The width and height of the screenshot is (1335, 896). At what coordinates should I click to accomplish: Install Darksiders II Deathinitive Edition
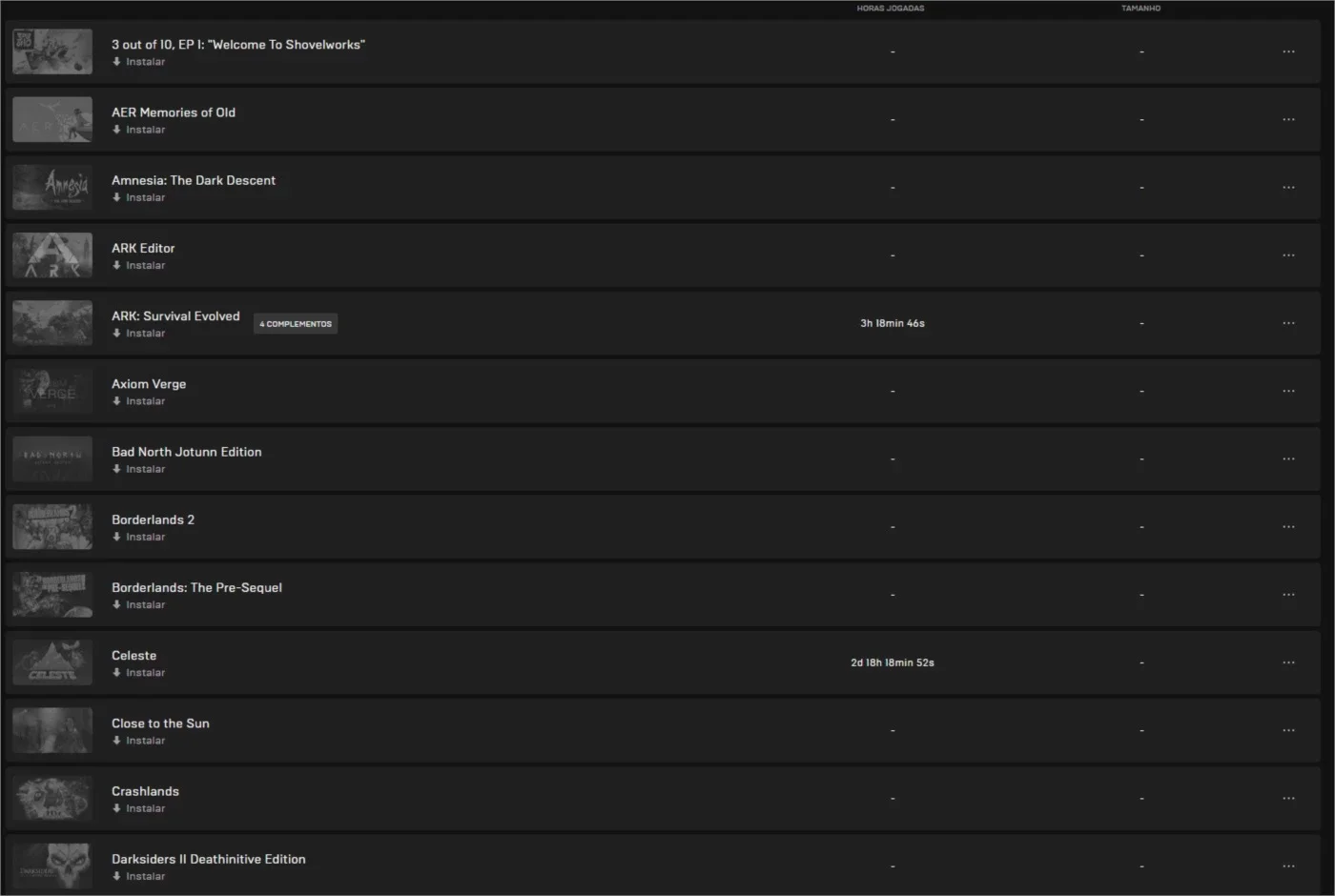[138, 877]
